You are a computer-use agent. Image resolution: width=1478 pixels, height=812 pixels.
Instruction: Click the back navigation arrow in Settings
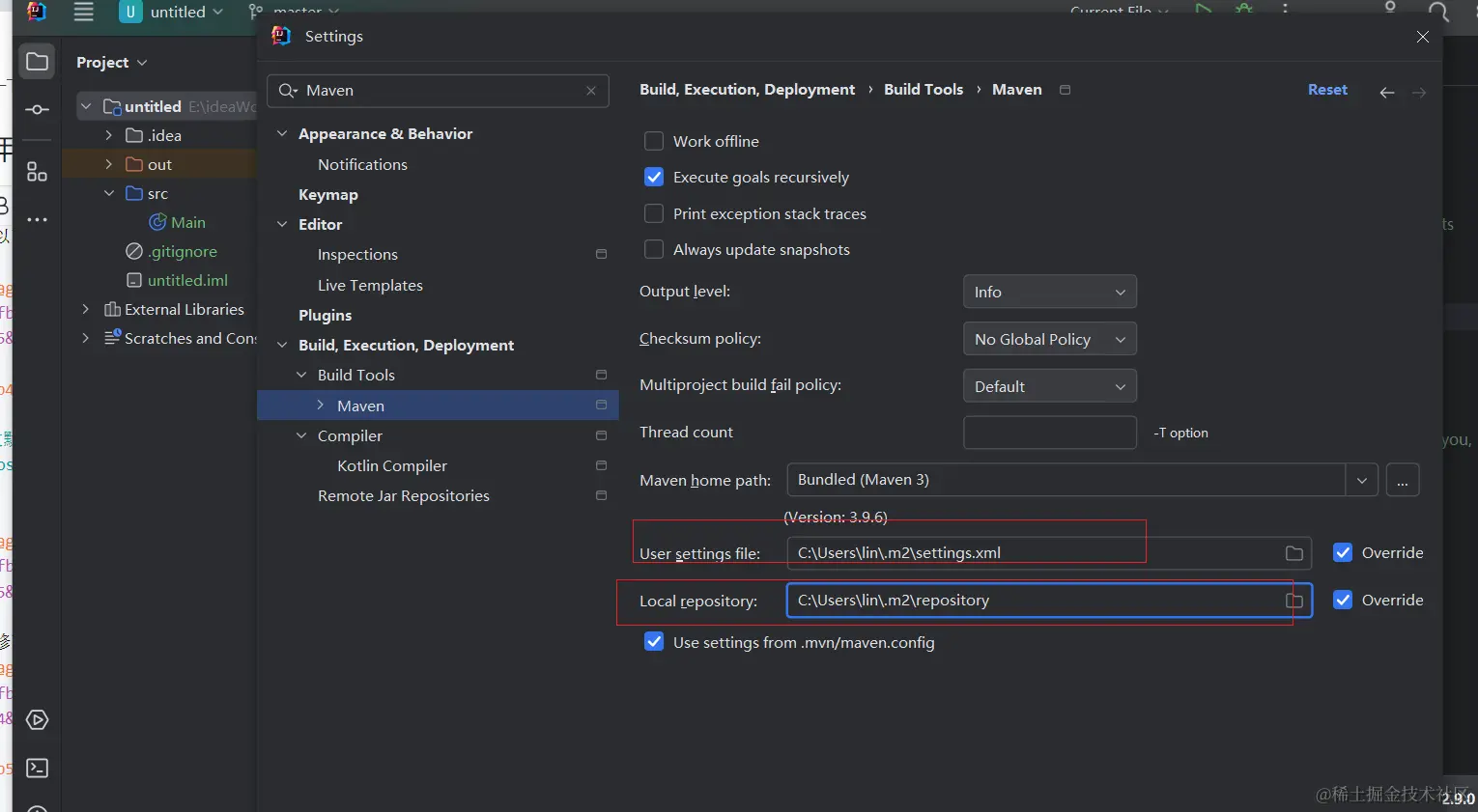(1386, 93)
